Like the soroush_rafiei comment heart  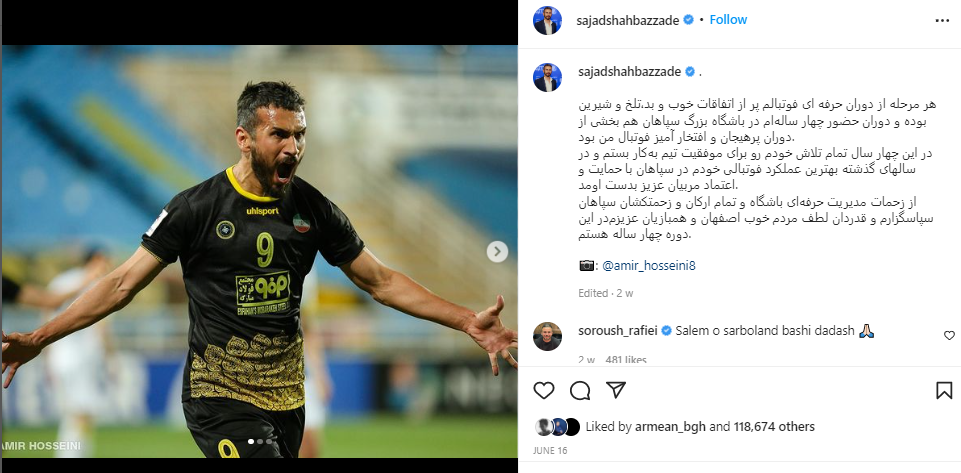pyautogui.click(x=949, y=335)
